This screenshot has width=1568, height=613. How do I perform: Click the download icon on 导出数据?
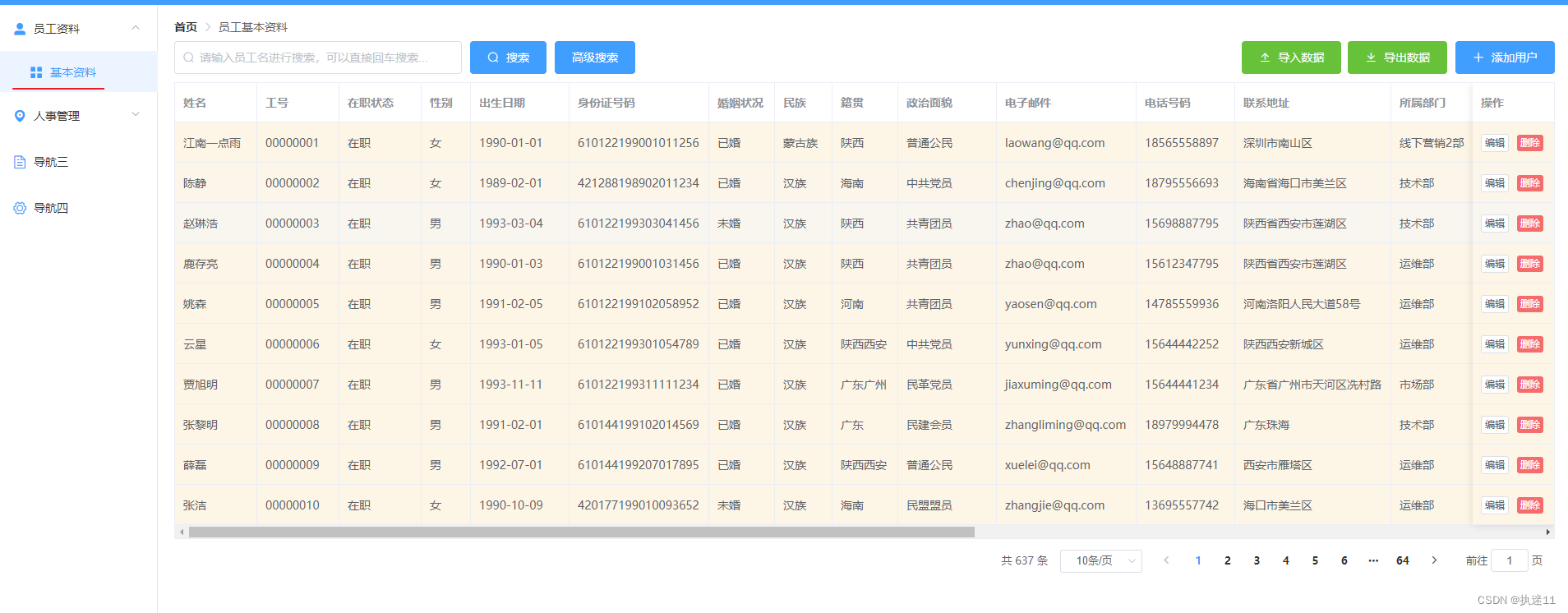click(1371, 58)
